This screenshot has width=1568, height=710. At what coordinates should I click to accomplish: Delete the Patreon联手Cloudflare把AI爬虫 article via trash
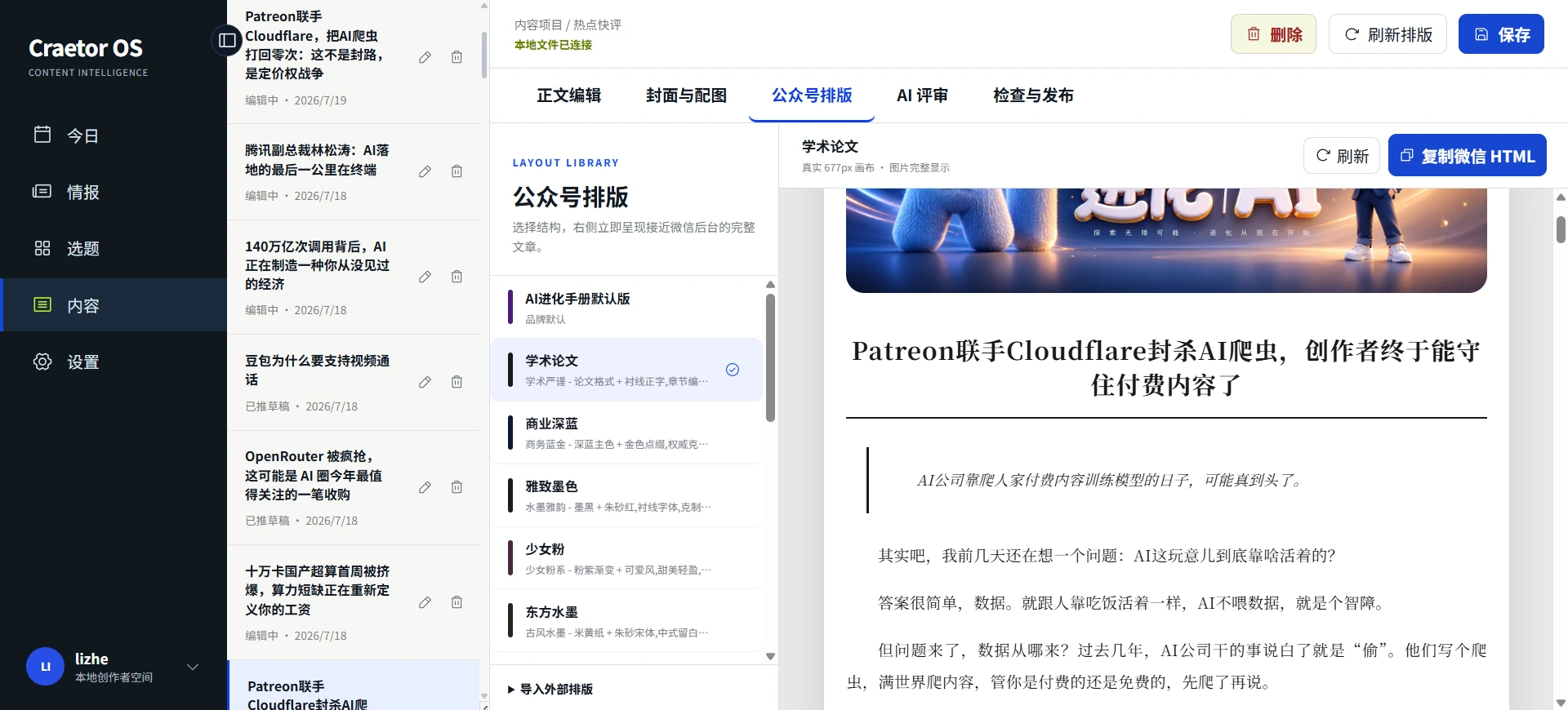[x=457, y=57]
